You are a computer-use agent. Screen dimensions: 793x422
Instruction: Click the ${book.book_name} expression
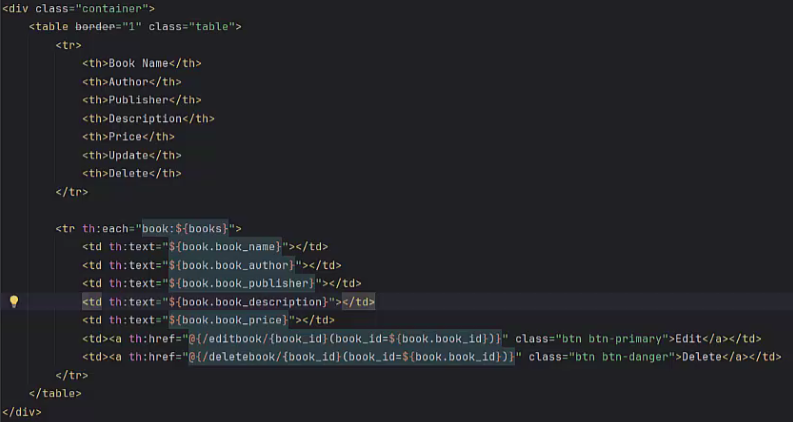pos(225,246)
